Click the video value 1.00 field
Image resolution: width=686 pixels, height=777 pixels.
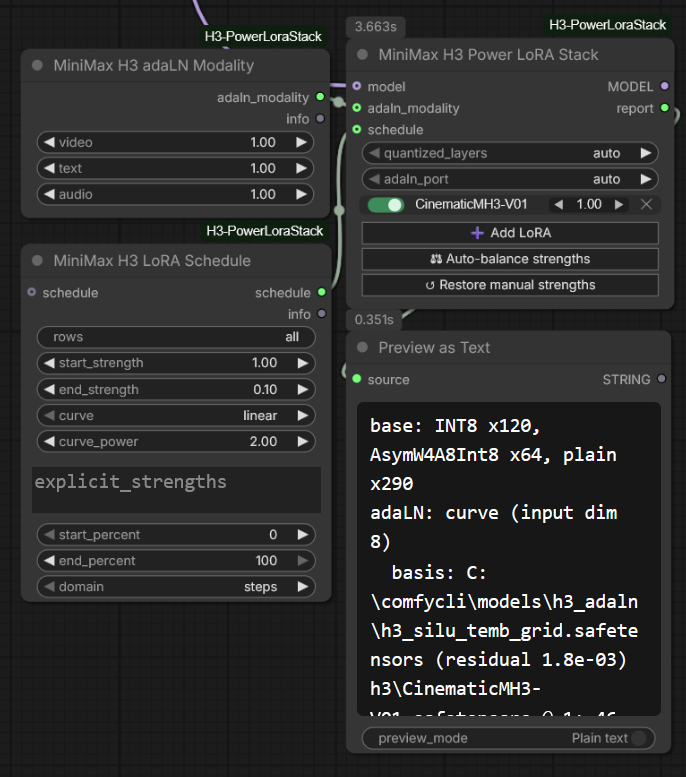[x=176, y=142]
